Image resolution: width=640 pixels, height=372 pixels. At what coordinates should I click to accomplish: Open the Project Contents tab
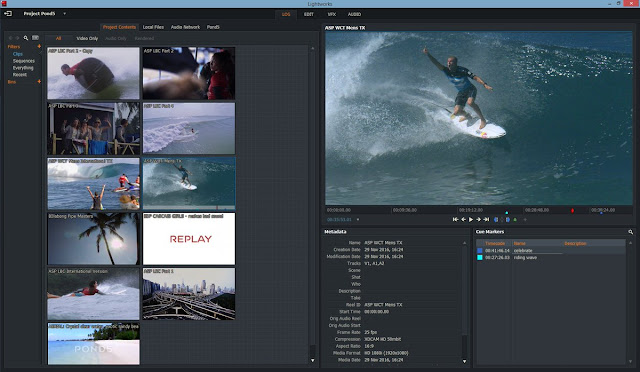pyautogui.click(x=119, y=27)
